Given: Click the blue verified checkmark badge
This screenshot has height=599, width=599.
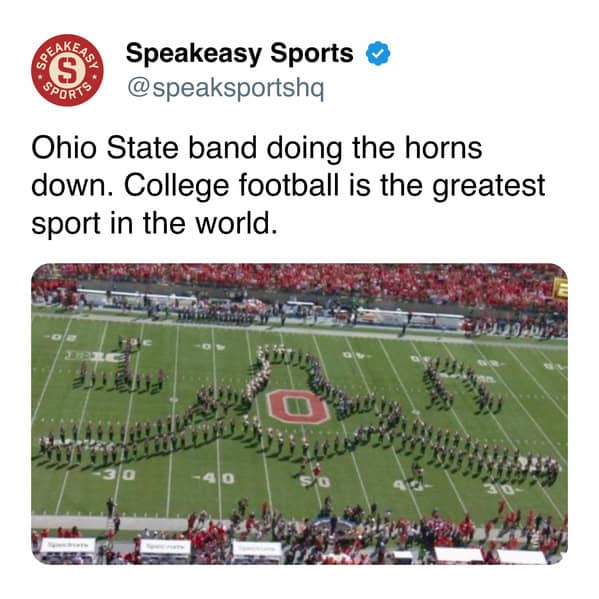Looking at the screenshot, I should [378, 53].
